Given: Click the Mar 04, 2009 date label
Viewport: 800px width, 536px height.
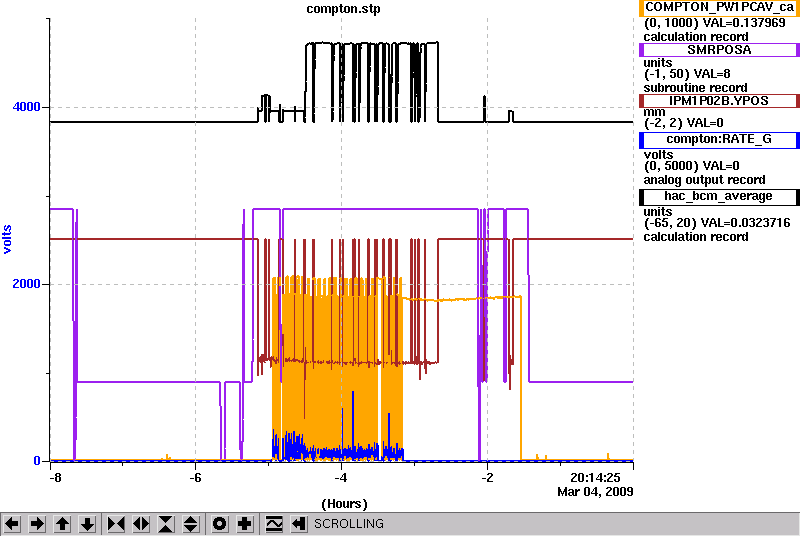Looking at the screenshot, I should point(595,492).
